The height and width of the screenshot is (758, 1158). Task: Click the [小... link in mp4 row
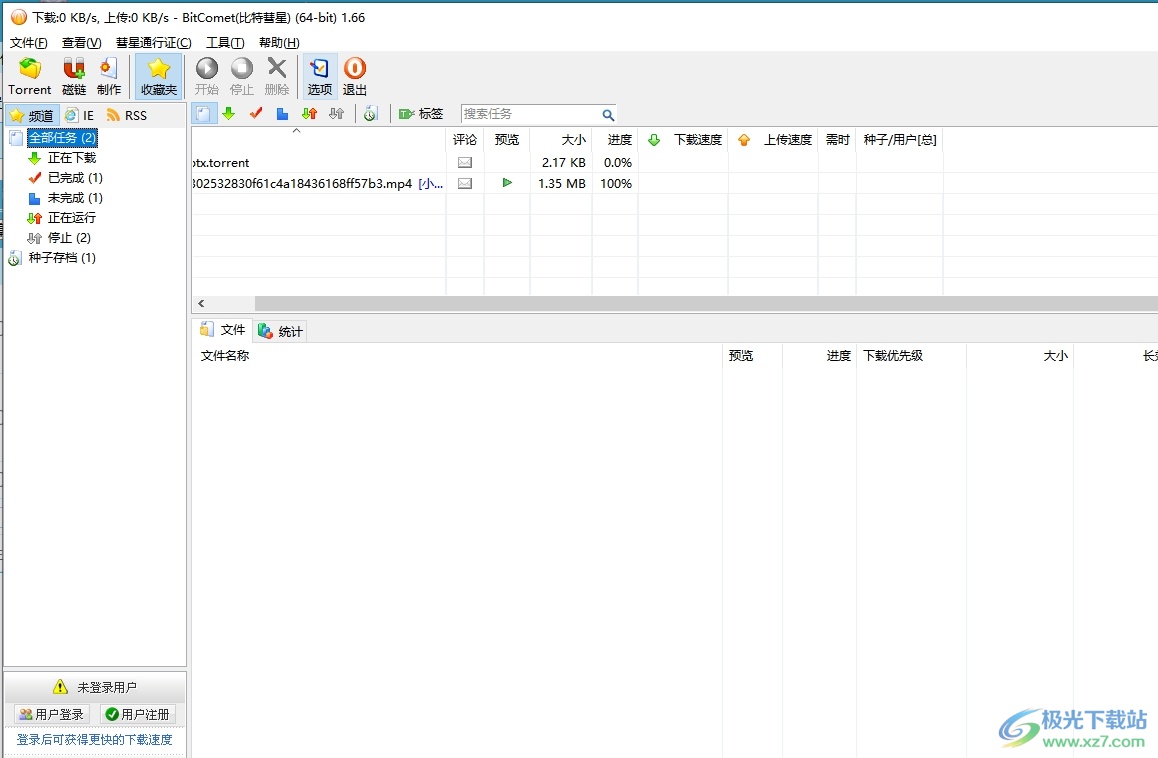pos(431,183)
